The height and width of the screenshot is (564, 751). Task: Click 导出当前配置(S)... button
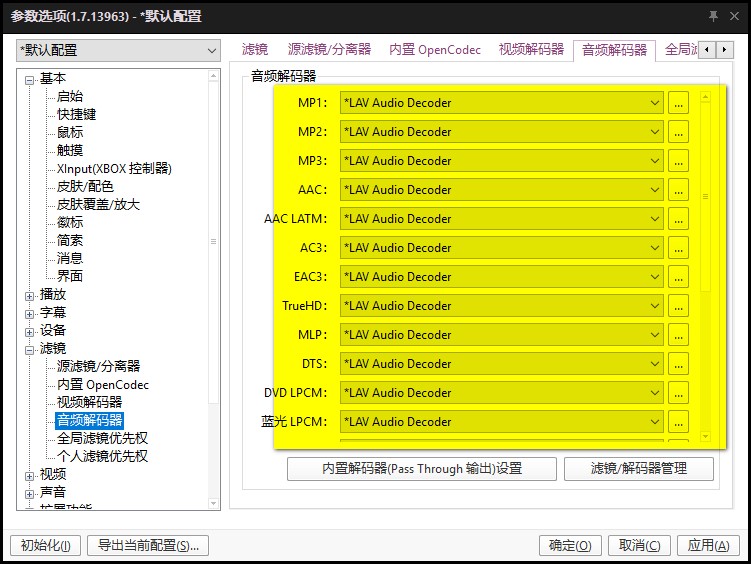[x=148, y=545]
